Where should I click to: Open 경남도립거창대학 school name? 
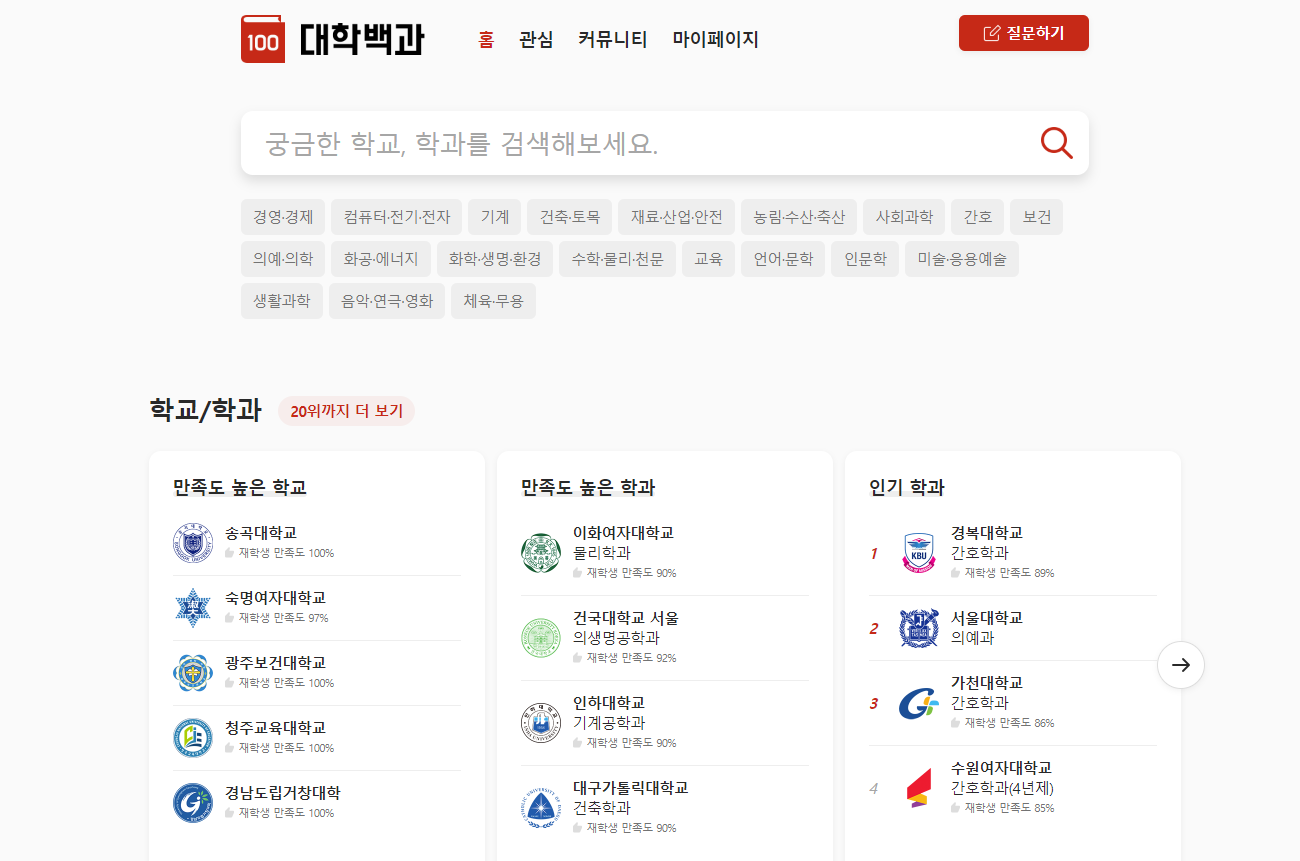pyautogui.click(x=283, y=793)
